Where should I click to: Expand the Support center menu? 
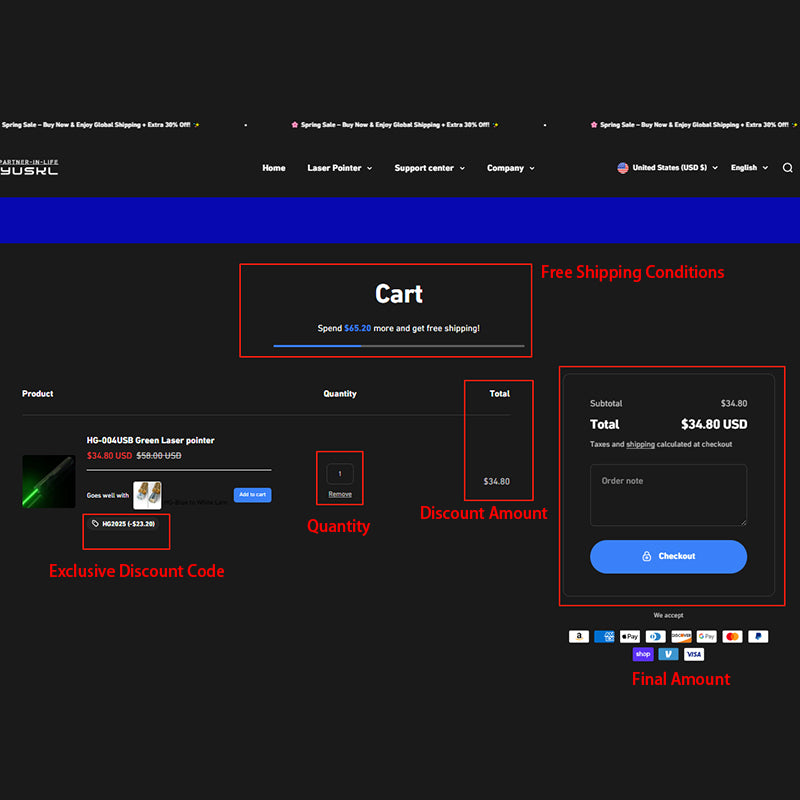pyautogui.click(x=429, y=168)
